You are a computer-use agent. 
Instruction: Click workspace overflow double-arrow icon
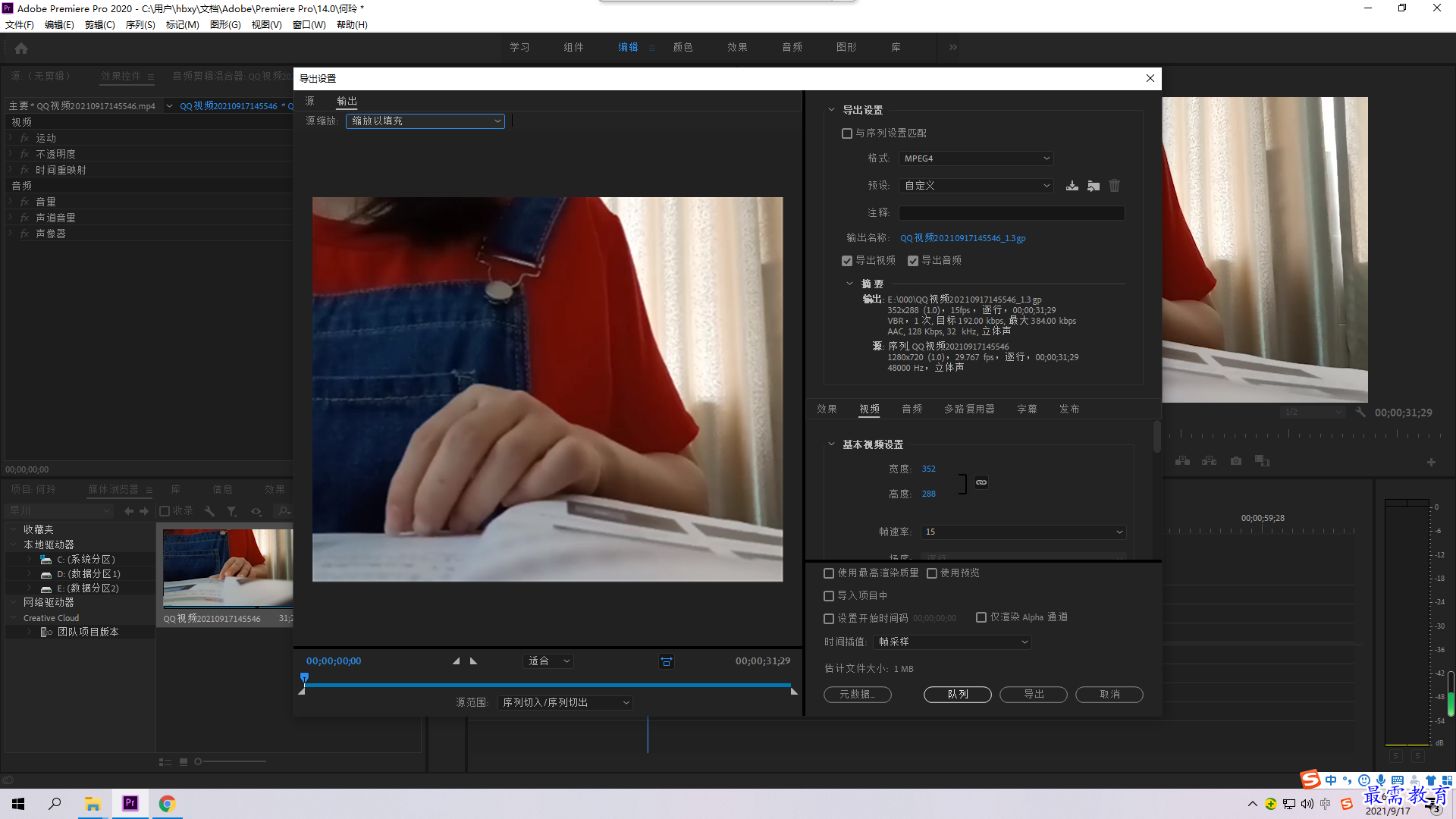click(x=953, y=47)
